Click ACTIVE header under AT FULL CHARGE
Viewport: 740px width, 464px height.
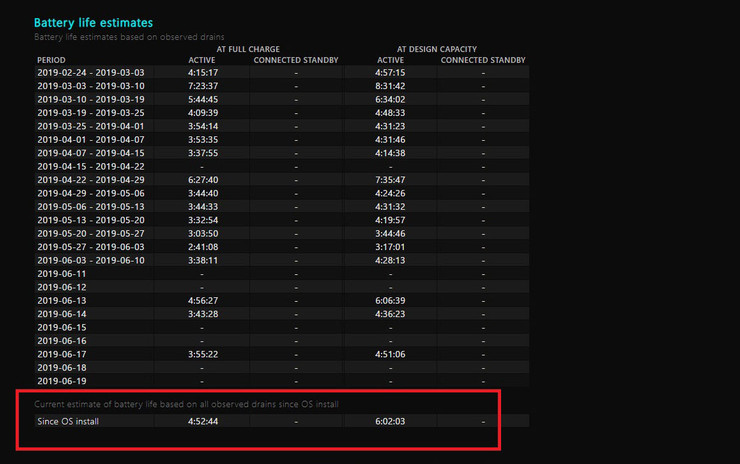202,60
